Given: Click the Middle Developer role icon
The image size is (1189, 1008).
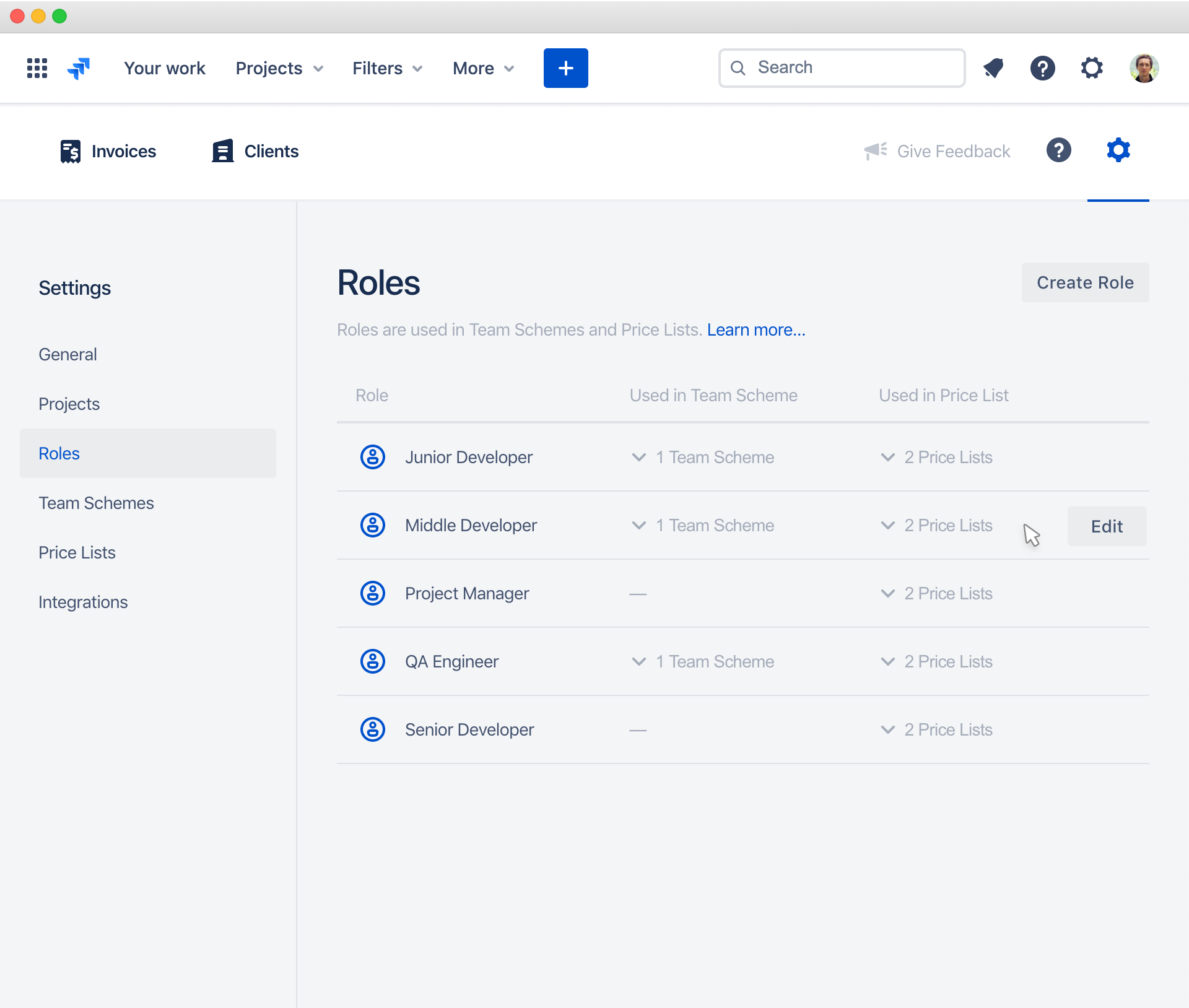Looking at the screenshot, I should point(373,525).
